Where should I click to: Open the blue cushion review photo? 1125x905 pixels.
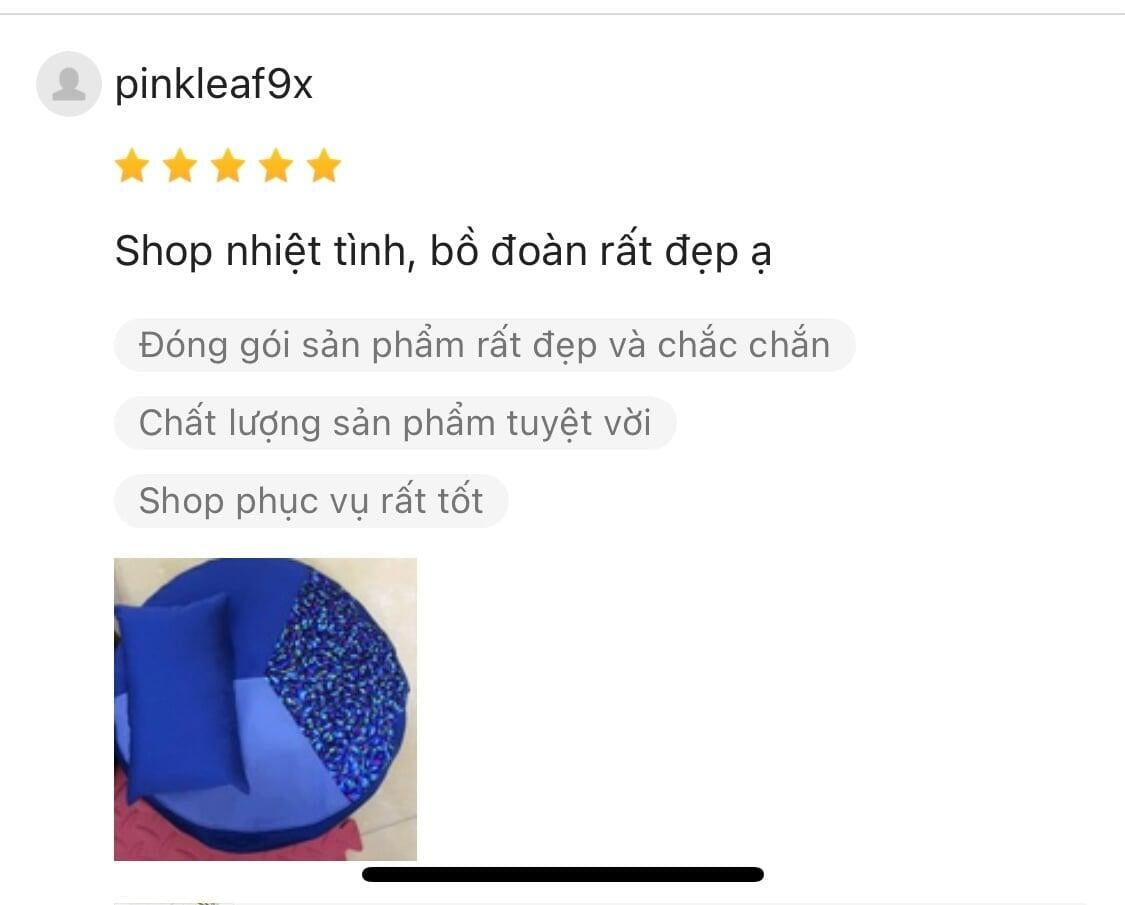(x=265, y=709)
